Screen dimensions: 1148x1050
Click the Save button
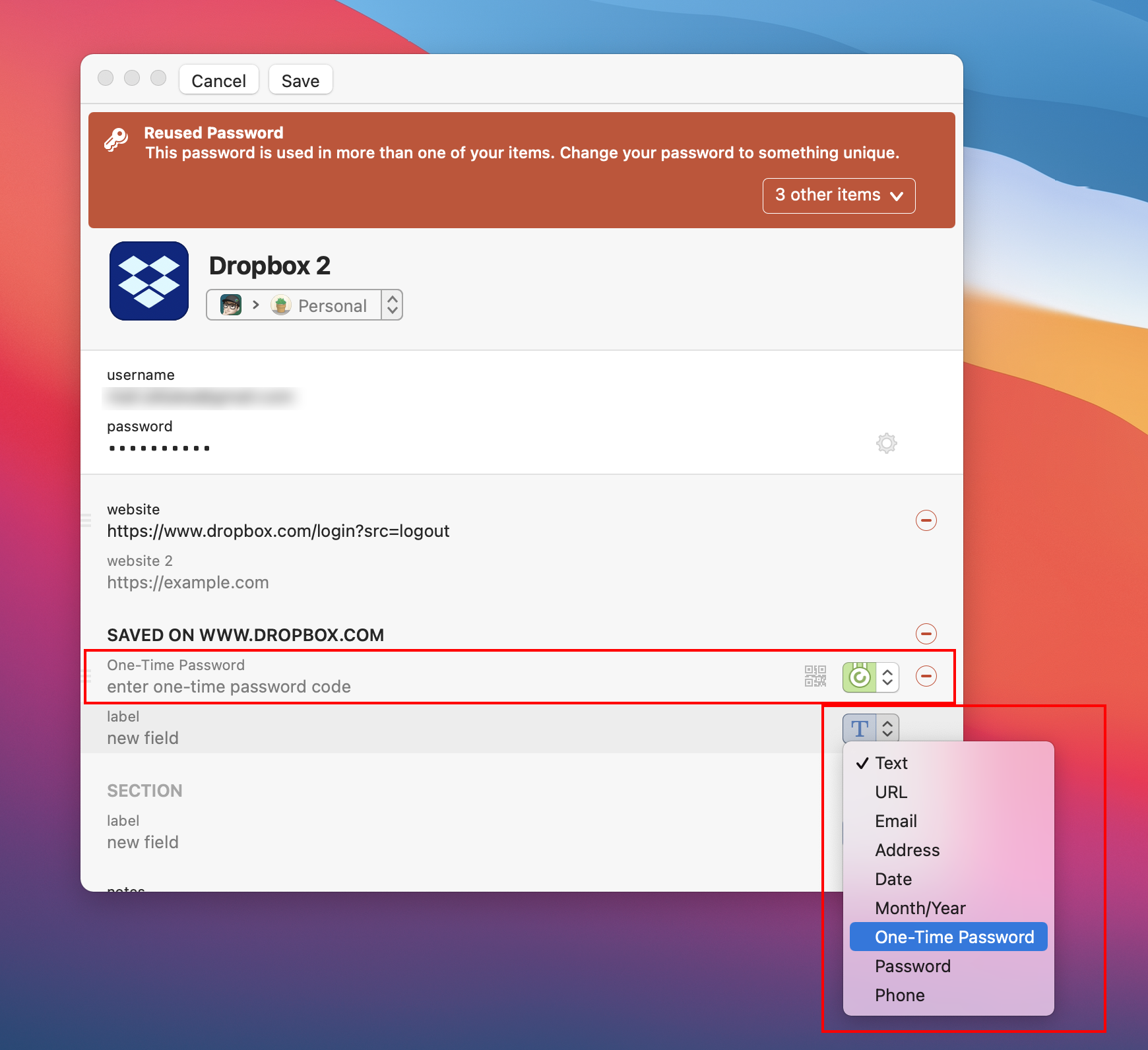pos(300,80)
